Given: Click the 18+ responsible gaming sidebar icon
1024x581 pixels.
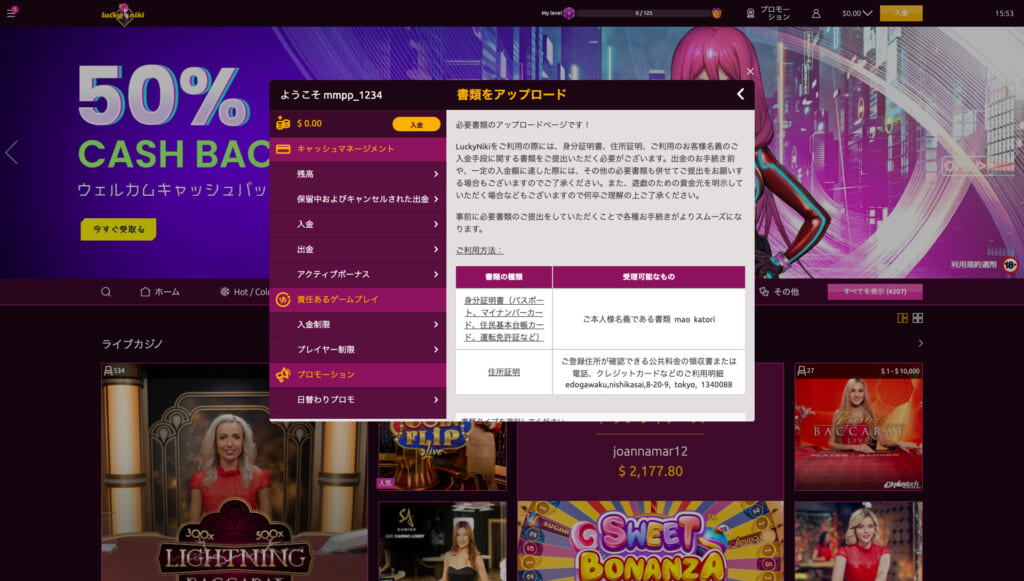Looking at the screenshot, I should point(283,299).
